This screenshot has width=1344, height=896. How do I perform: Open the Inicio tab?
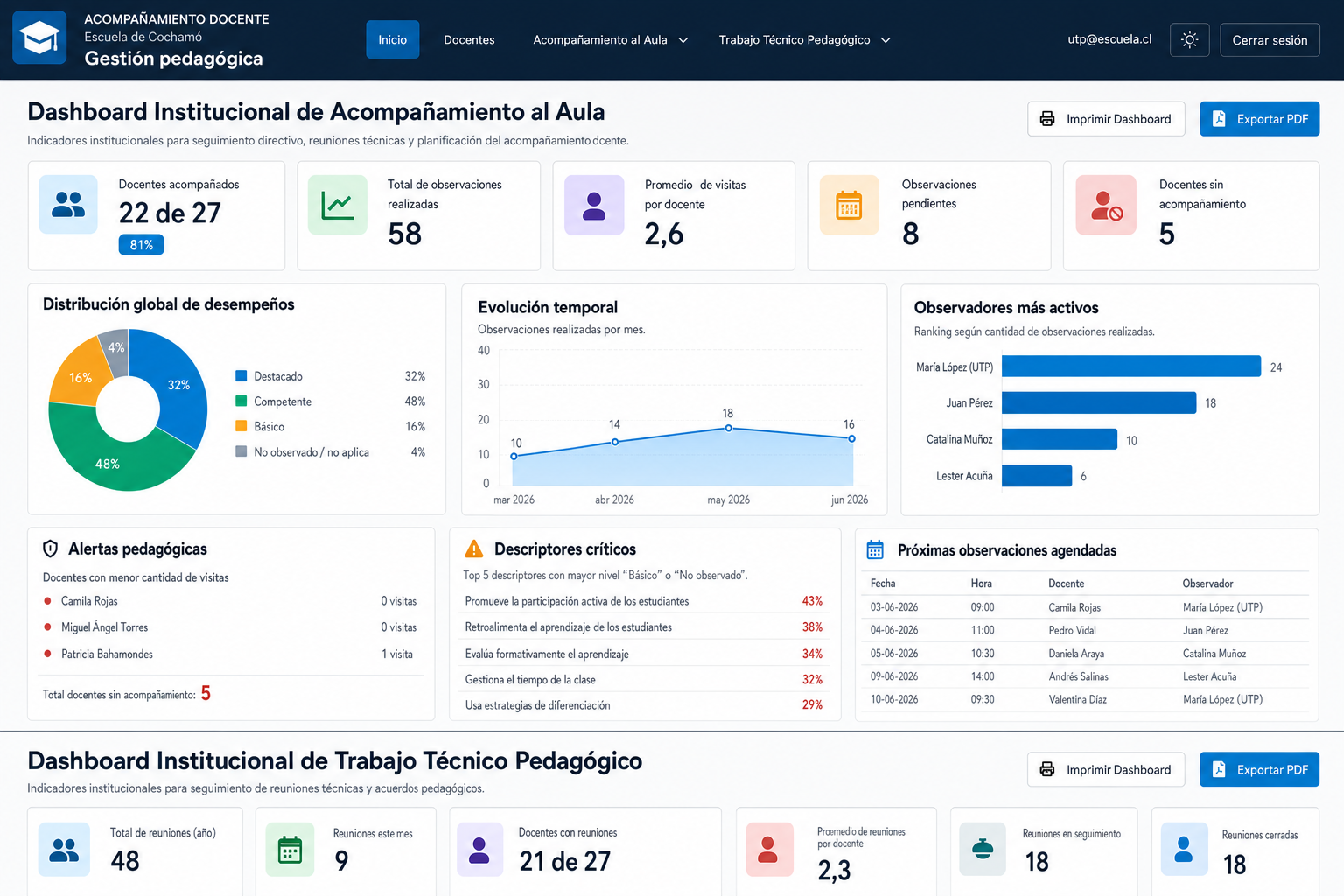392,39
